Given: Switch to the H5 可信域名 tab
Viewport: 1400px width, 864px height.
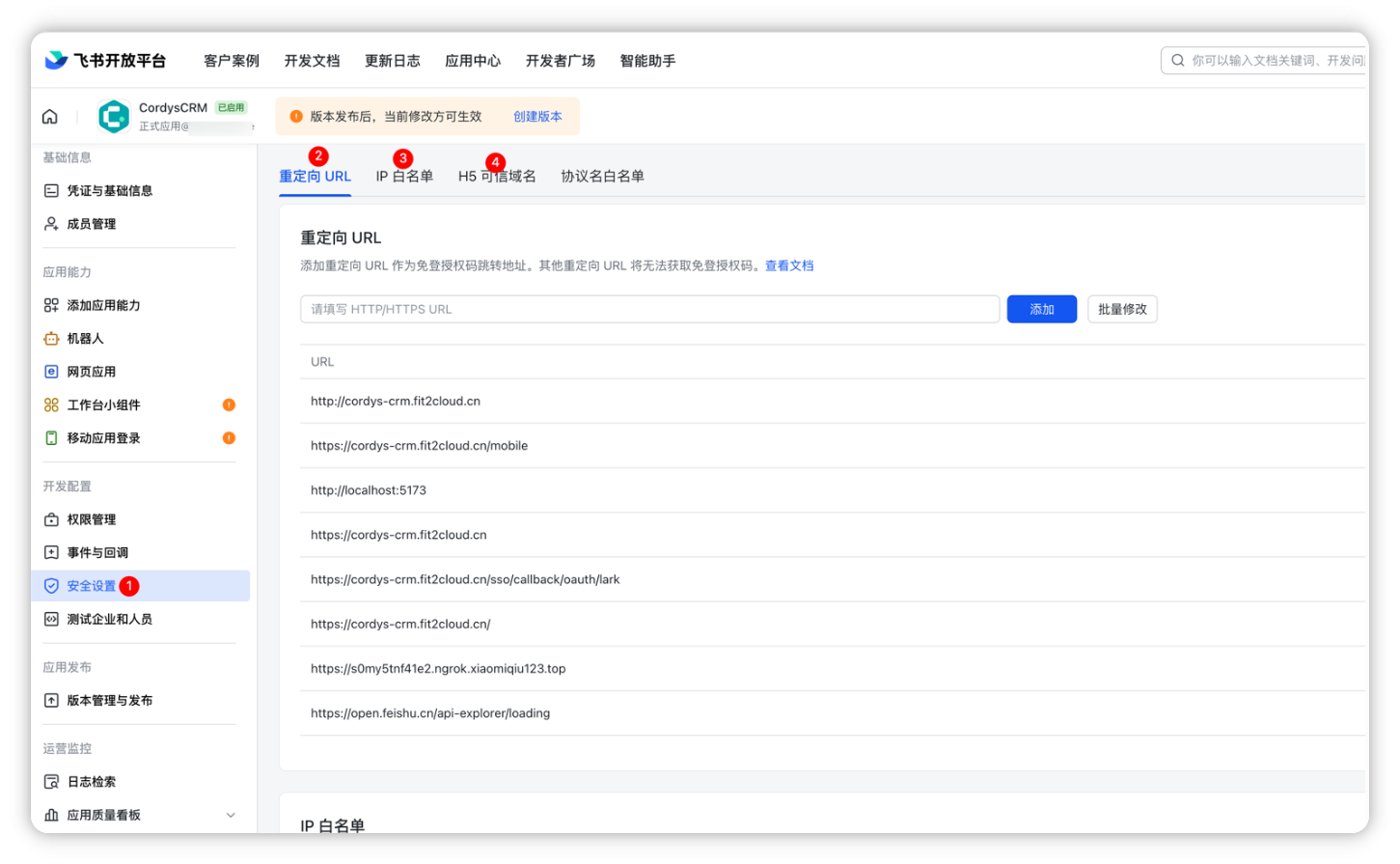Looking at the screenshot, I should click(497, 177).
